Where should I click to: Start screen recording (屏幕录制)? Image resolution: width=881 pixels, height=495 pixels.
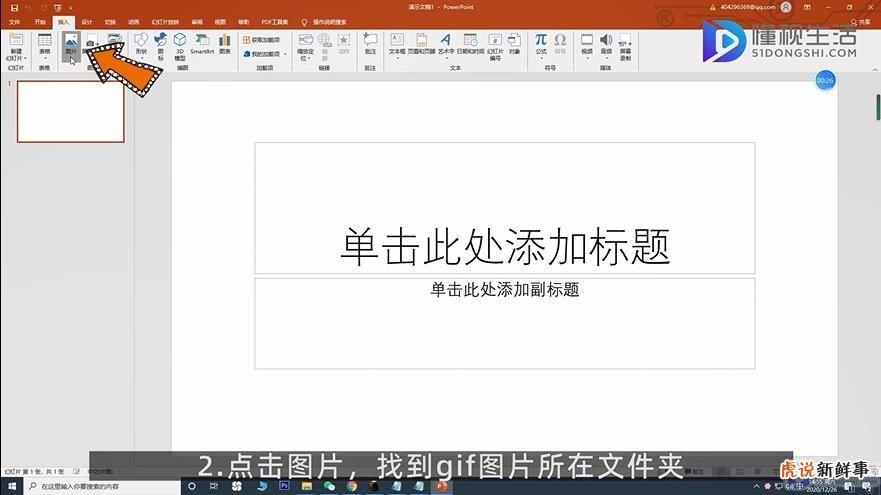coord(625,47)
